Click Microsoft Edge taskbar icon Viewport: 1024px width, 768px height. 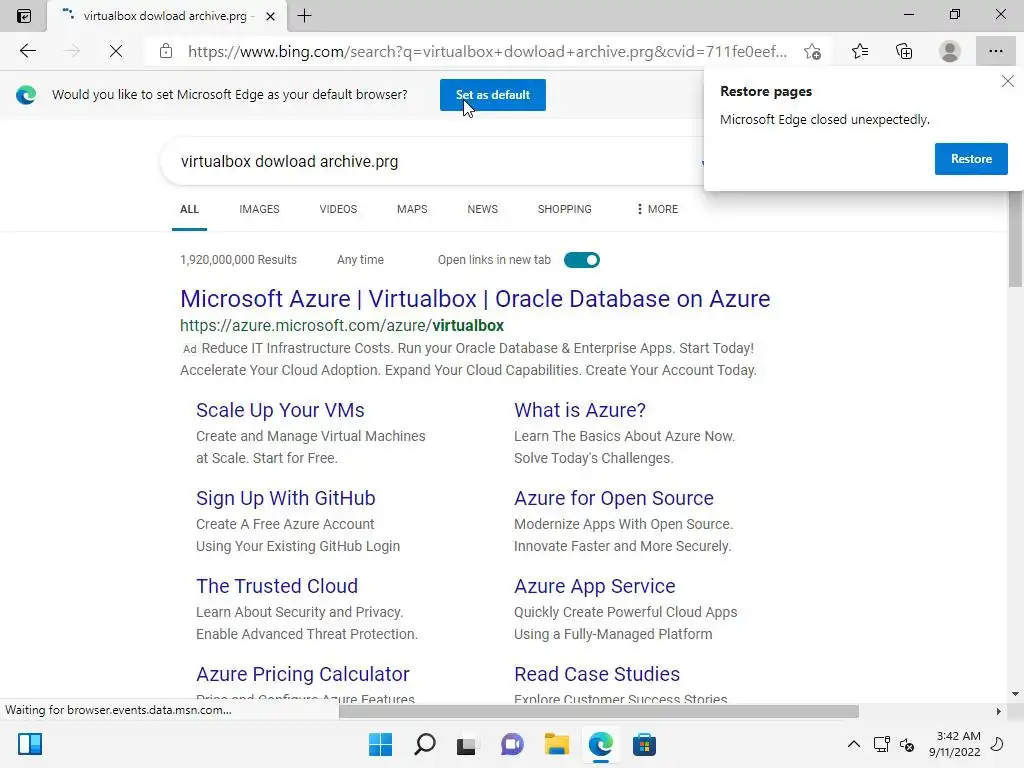coord(600,744)
